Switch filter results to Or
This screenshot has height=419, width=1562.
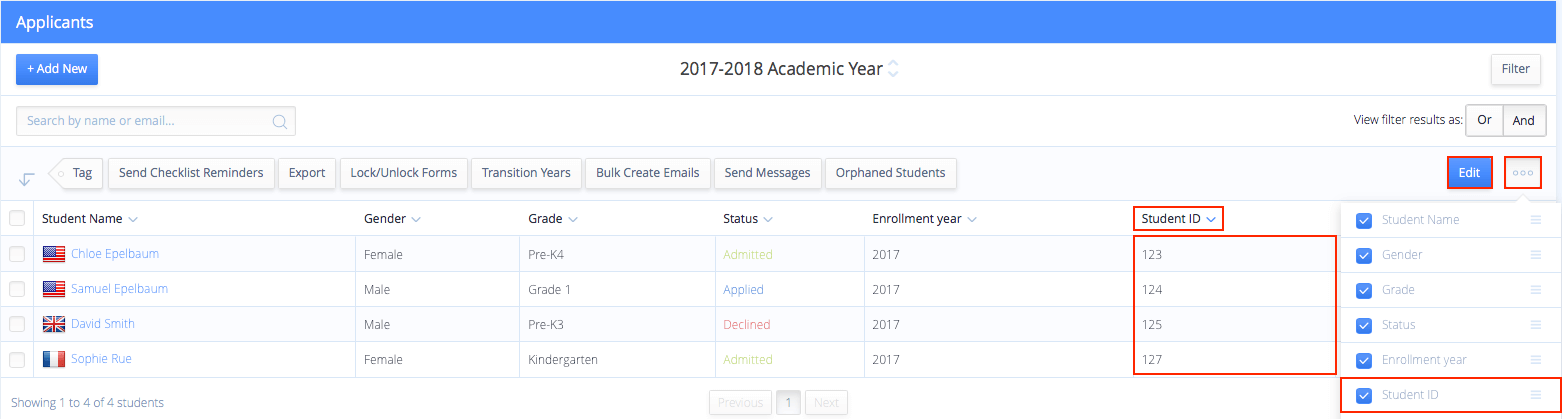pos(1484,120)
